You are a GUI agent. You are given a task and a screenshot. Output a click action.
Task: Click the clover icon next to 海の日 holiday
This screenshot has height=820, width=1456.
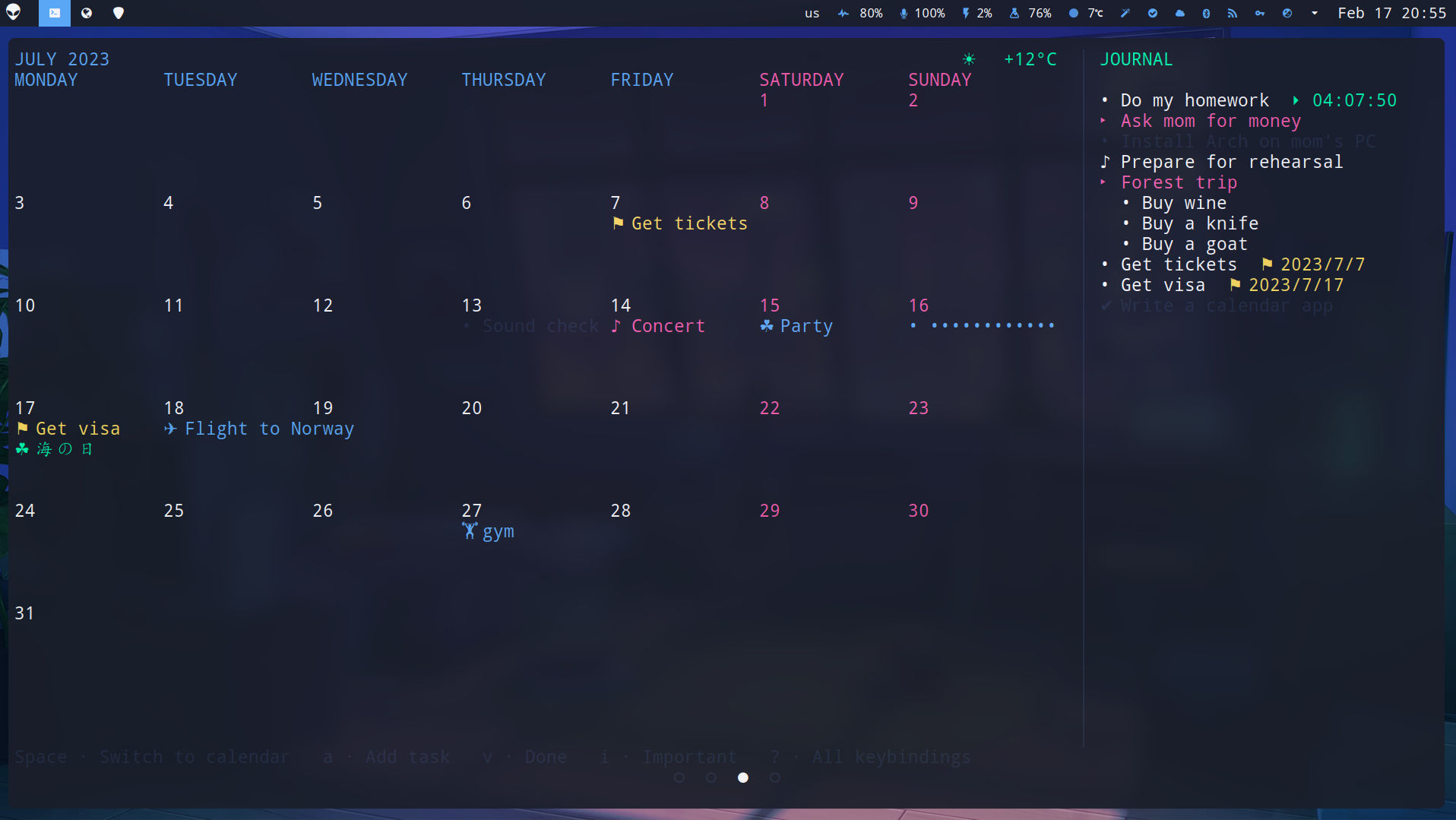coord(21,448)
